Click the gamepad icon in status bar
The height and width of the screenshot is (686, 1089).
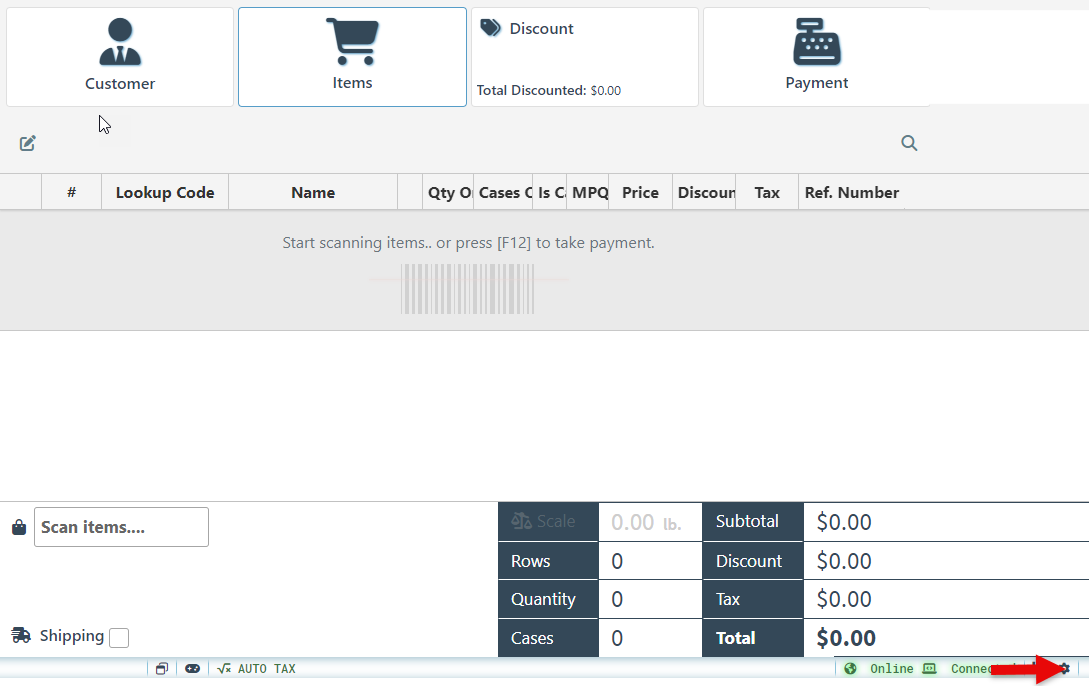click(192, 669)
